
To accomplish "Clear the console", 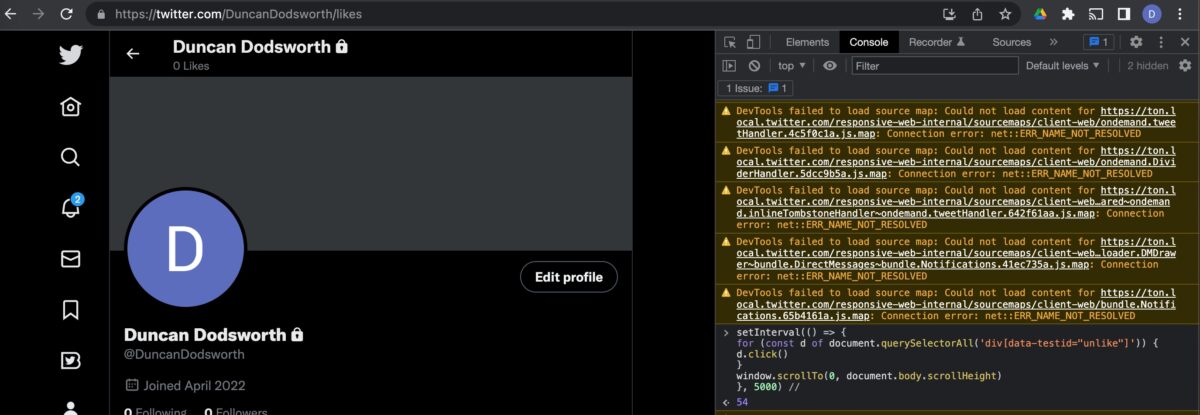I will (x=754, y=66).
